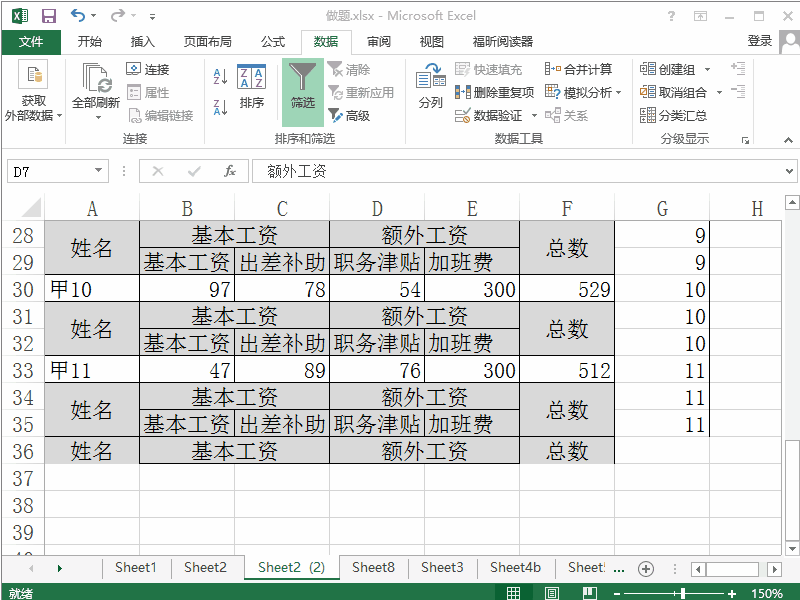This screenshot has height=600, width=800.
Task: Switch to the 公式 ribbon tab
Action: tap(272, 42)
